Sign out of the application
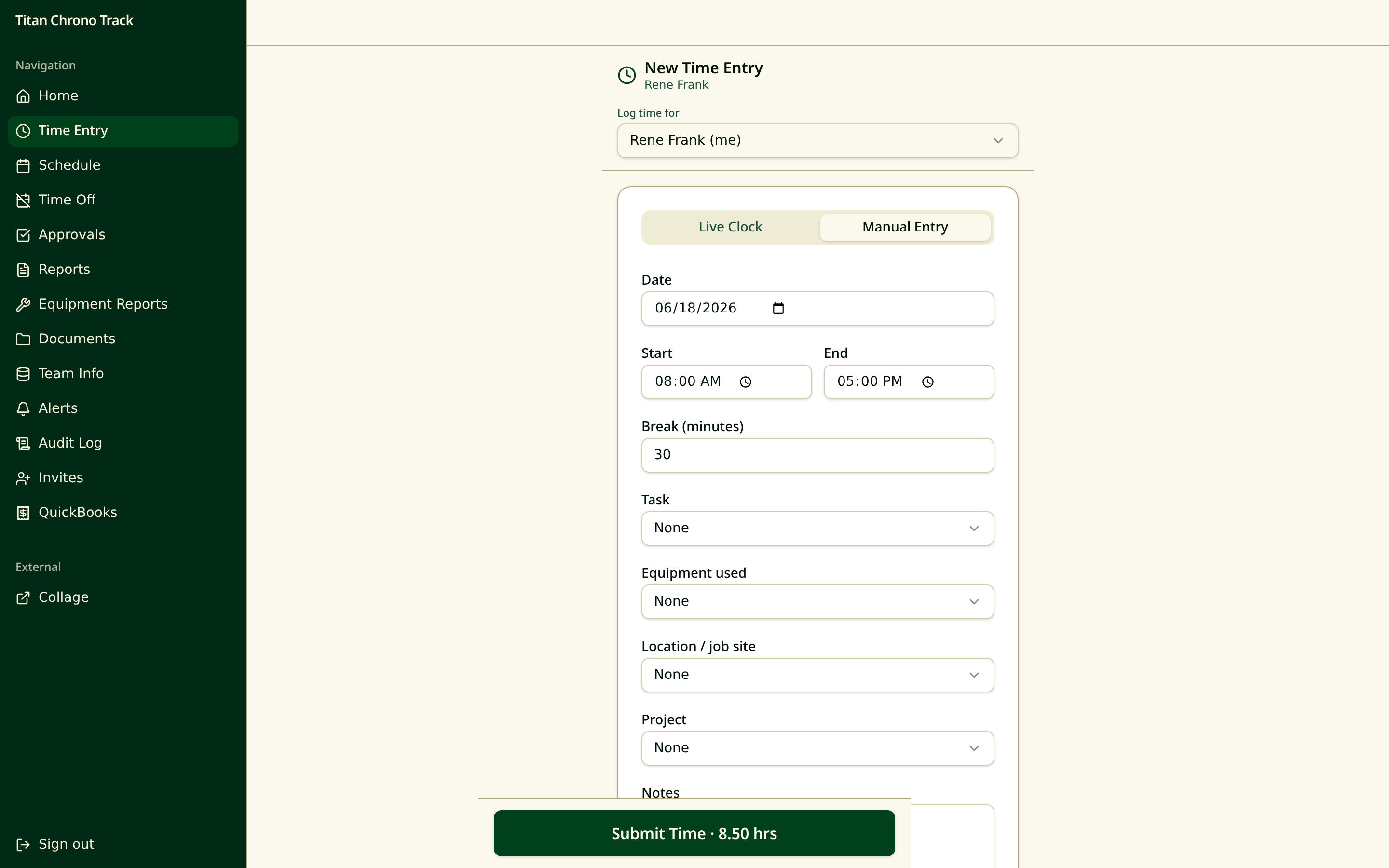The height and width of the screenshot is (868, 1389). [123, 844]
